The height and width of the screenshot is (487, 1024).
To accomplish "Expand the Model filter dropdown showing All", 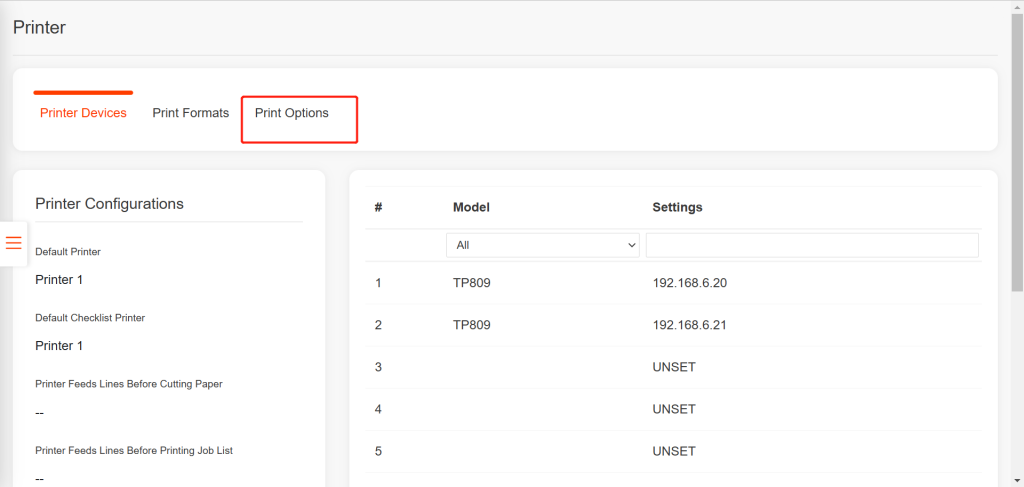I will click(x=542, y=245).
